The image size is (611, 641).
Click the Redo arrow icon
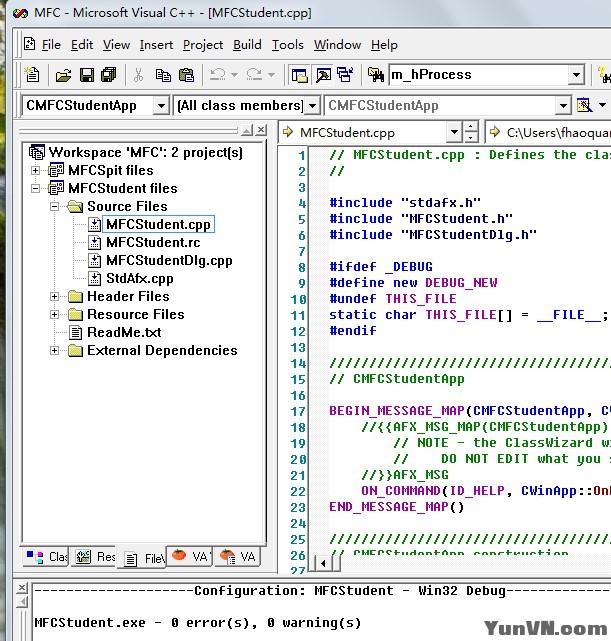click(254, 74)
